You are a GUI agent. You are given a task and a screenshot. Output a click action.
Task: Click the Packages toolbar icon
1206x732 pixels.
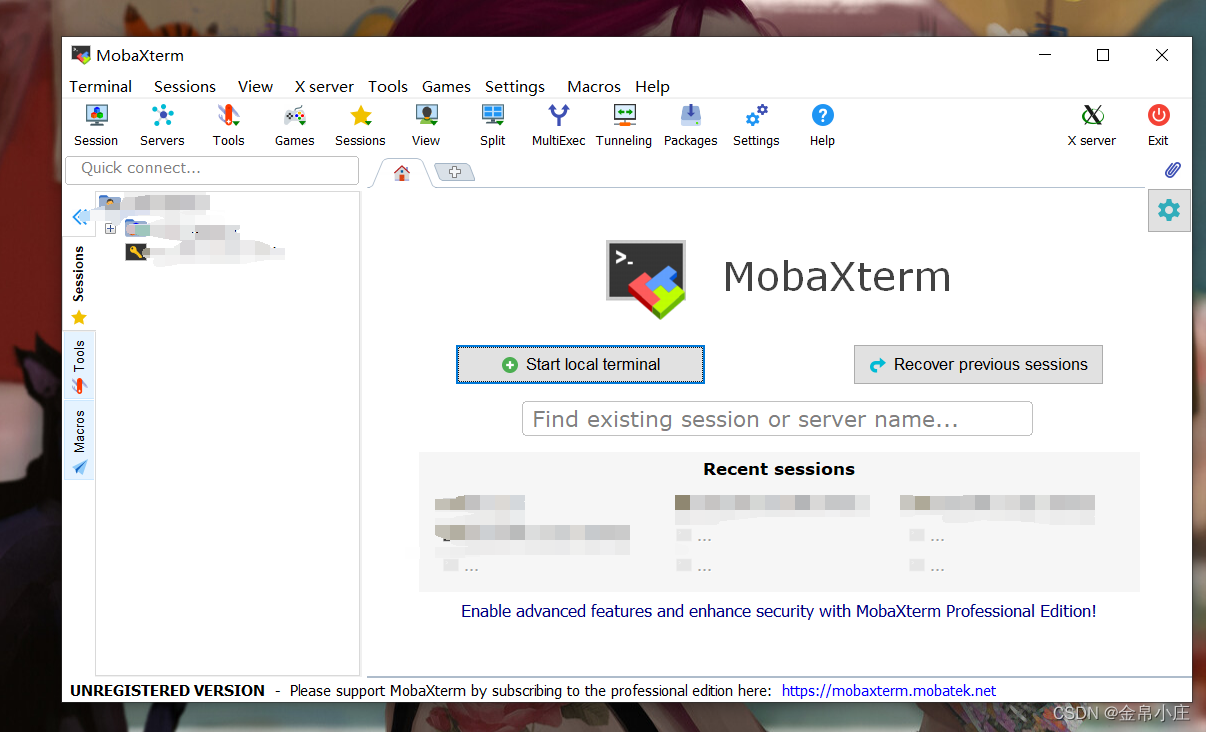click(691, 125)
